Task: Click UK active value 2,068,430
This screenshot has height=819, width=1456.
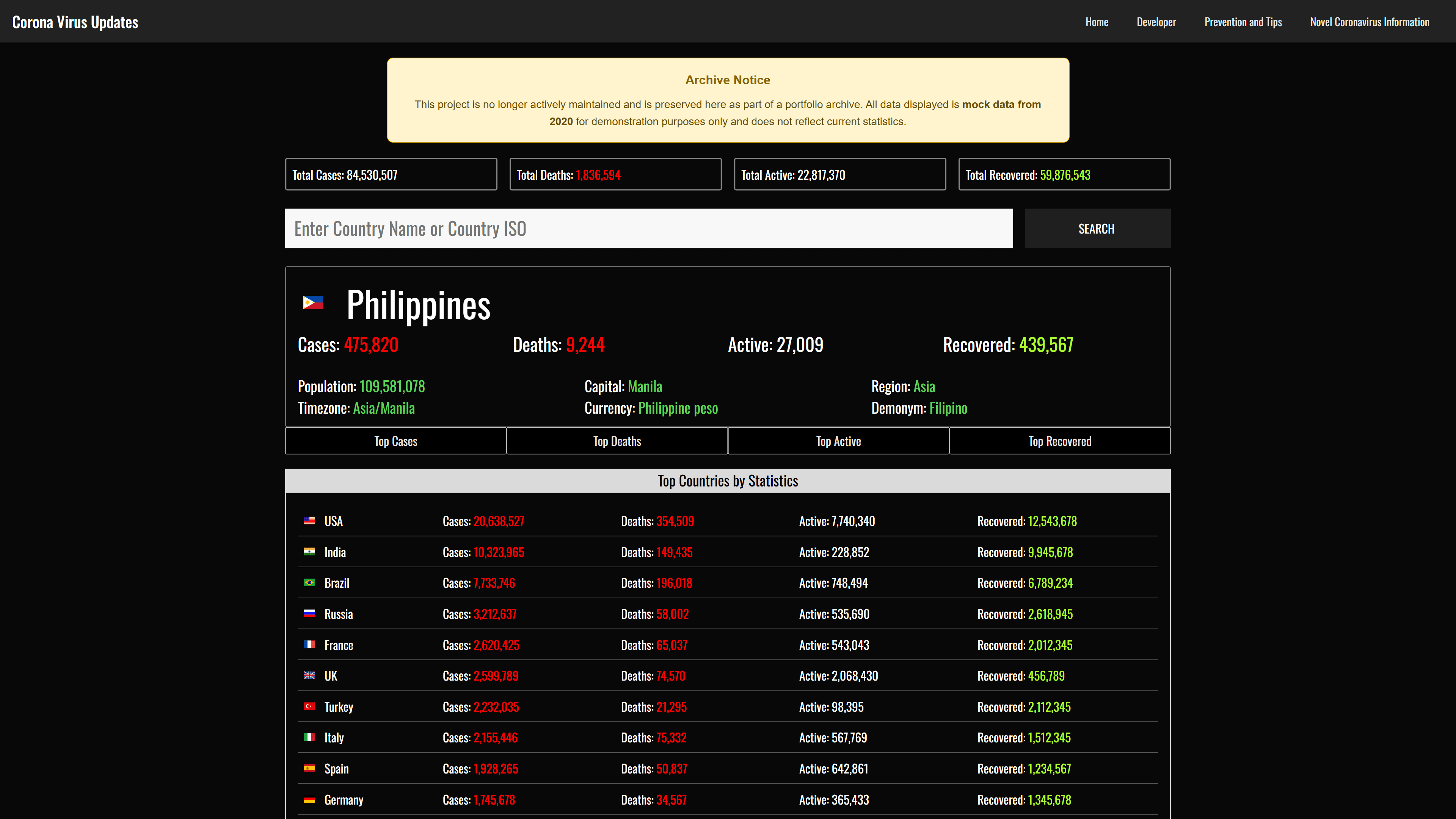Action: pos(854,676)
